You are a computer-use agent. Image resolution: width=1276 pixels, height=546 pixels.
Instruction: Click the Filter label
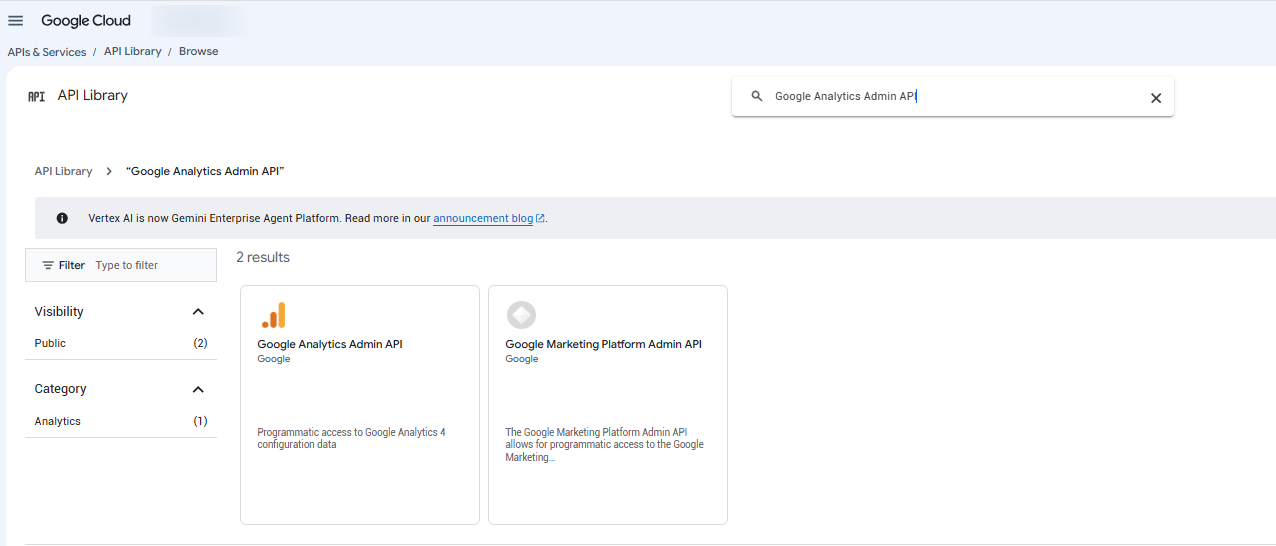point(72,265)
